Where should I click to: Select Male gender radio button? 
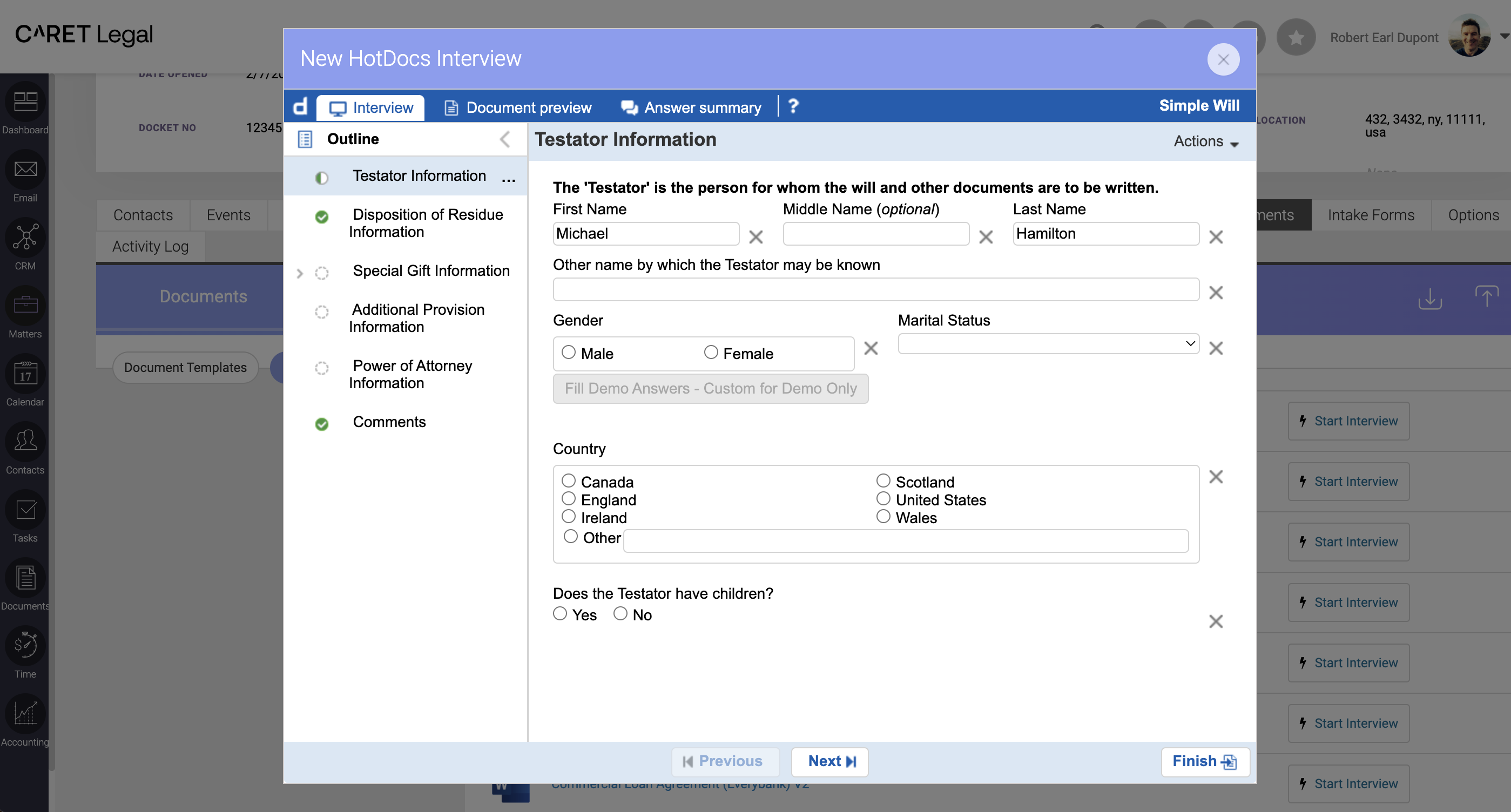(567, 352)
